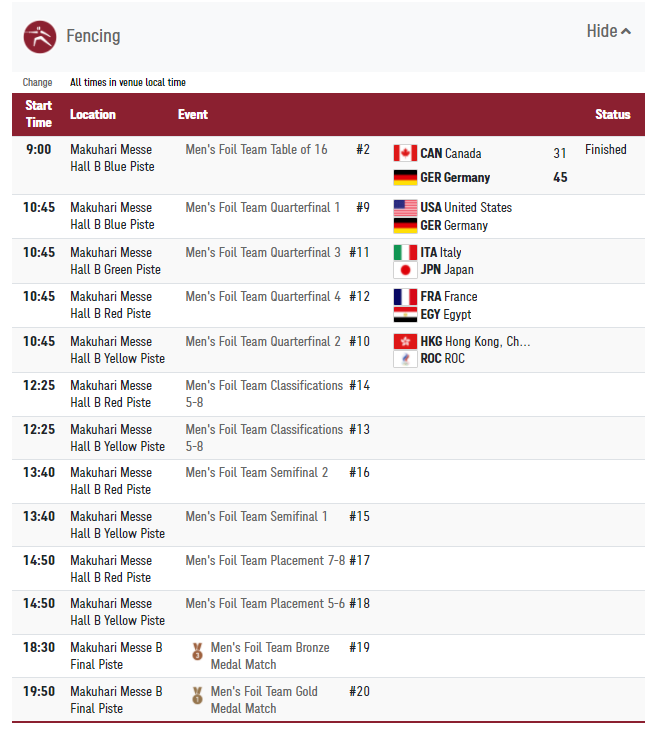658x733 pixels.
Task: Click the Status column header
Action: (x=612, y=115)
